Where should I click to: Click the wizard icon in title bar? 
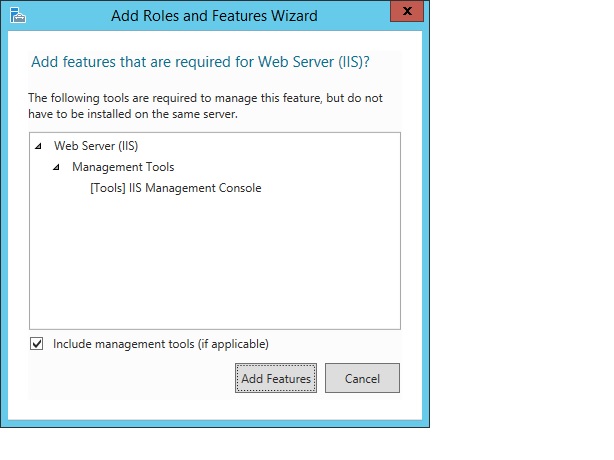click(18, 16)
